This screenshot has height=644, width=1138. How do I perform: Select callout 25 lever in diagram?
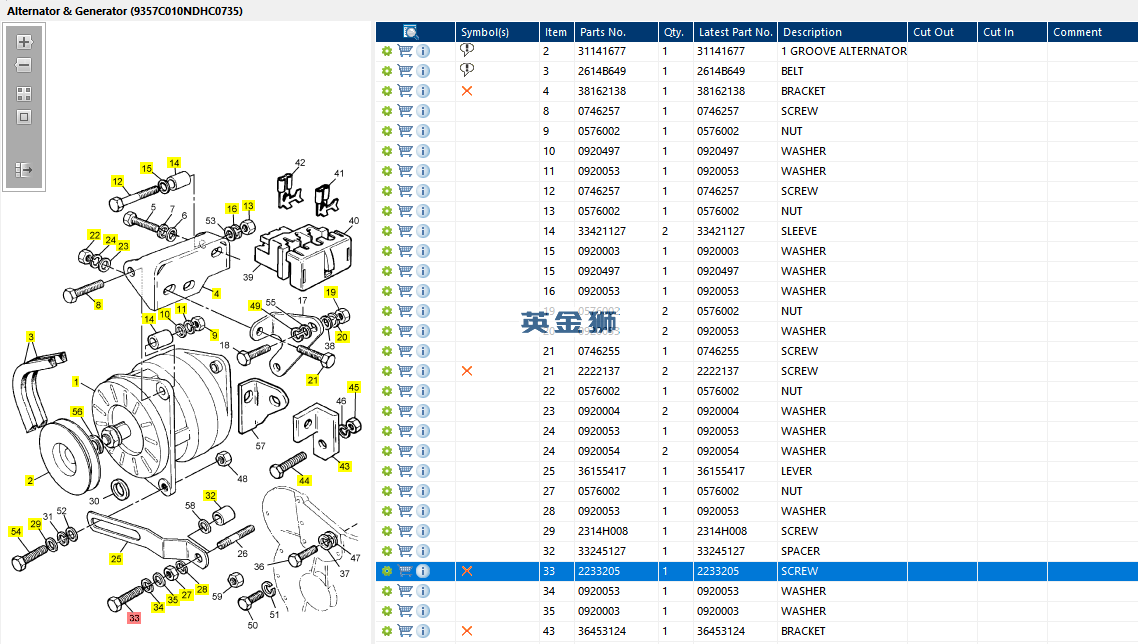click(x=116, y=558)
